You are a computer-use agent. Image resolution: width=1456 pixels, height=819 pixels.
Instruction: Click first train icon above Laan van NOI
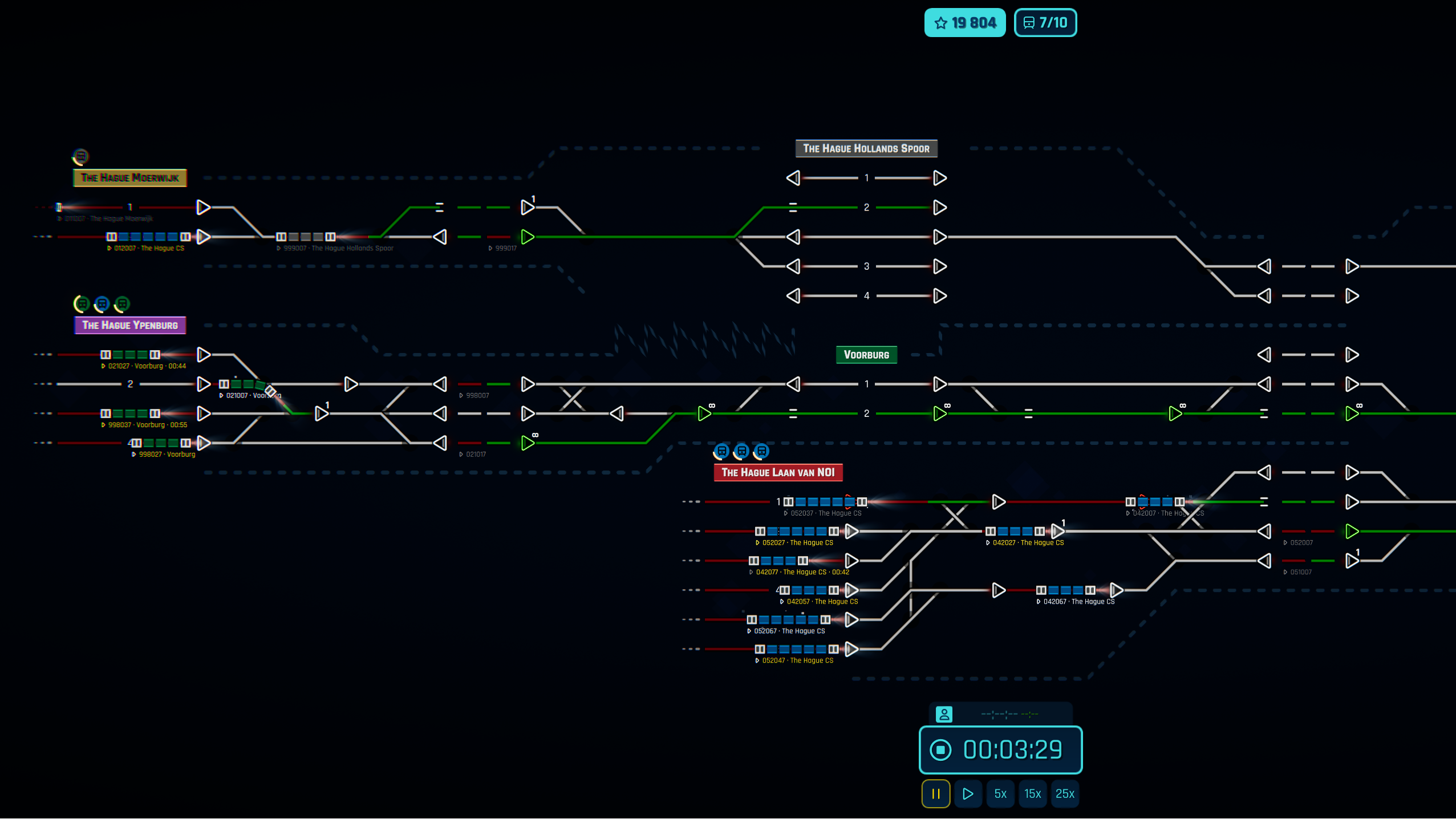tap(721, 452)
